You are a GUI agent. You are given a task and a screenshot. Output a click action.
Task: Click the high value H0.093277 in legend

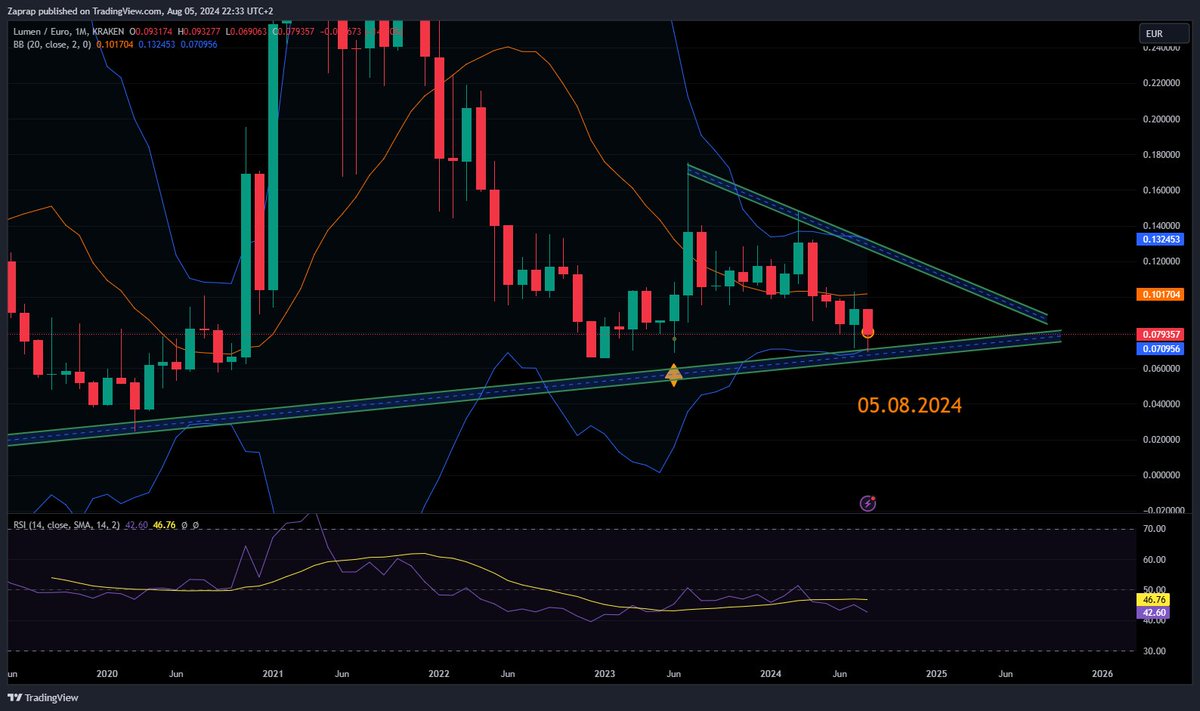click(x=199, y=32)
